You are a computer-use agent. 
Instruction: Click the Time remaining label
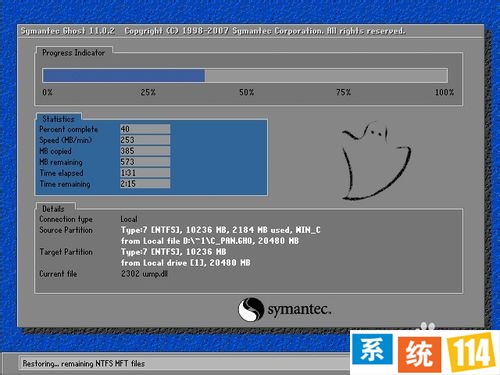click(65, 184)
